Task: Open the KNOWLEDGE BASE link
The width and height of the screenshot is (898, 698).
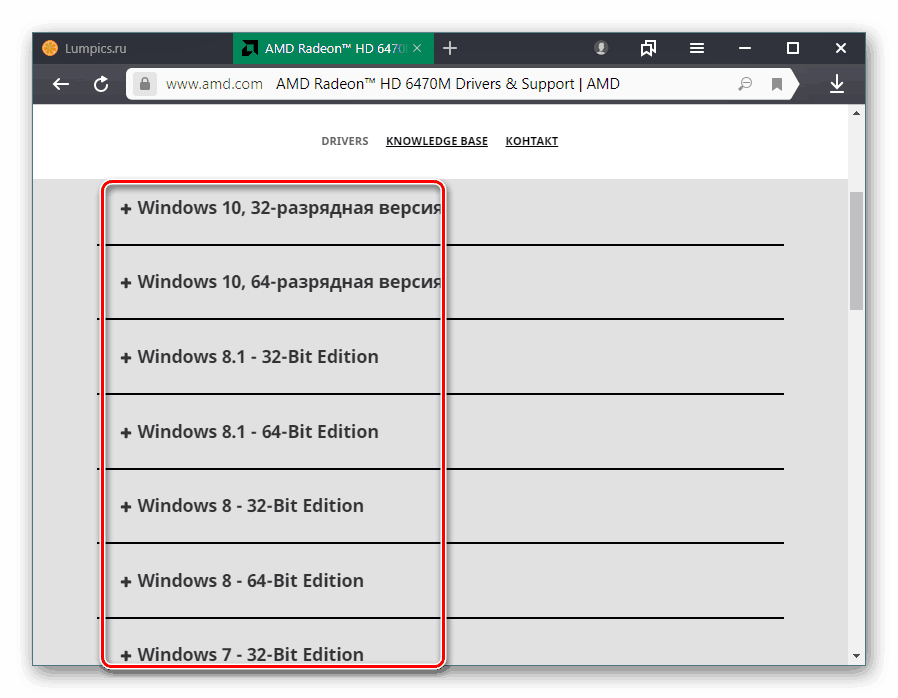Action: (x=437, y=141)
